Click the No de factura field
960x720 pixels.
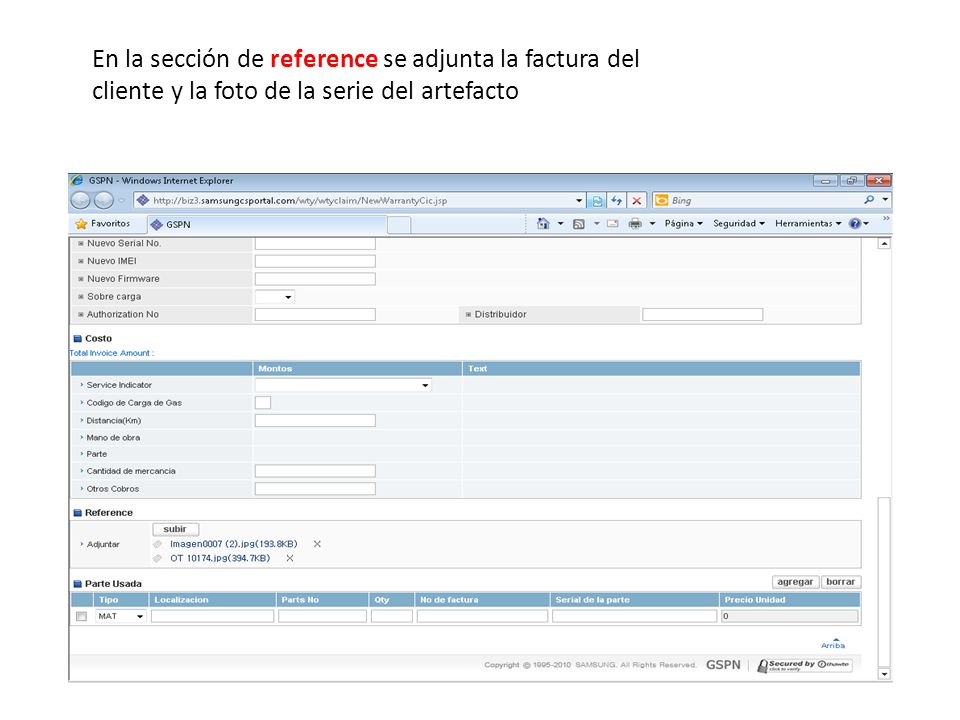(x=482, y=617)
